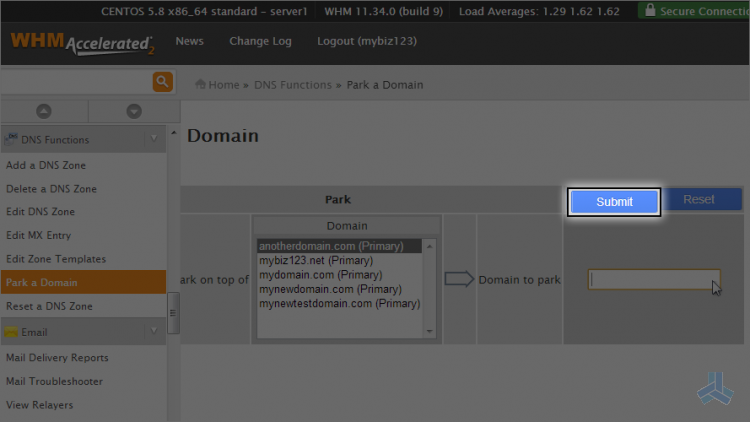Image resolution: width=750 pixels, height=422 pixels.
Task: Open Edit DNS Zone
Action: pos(40,211)
